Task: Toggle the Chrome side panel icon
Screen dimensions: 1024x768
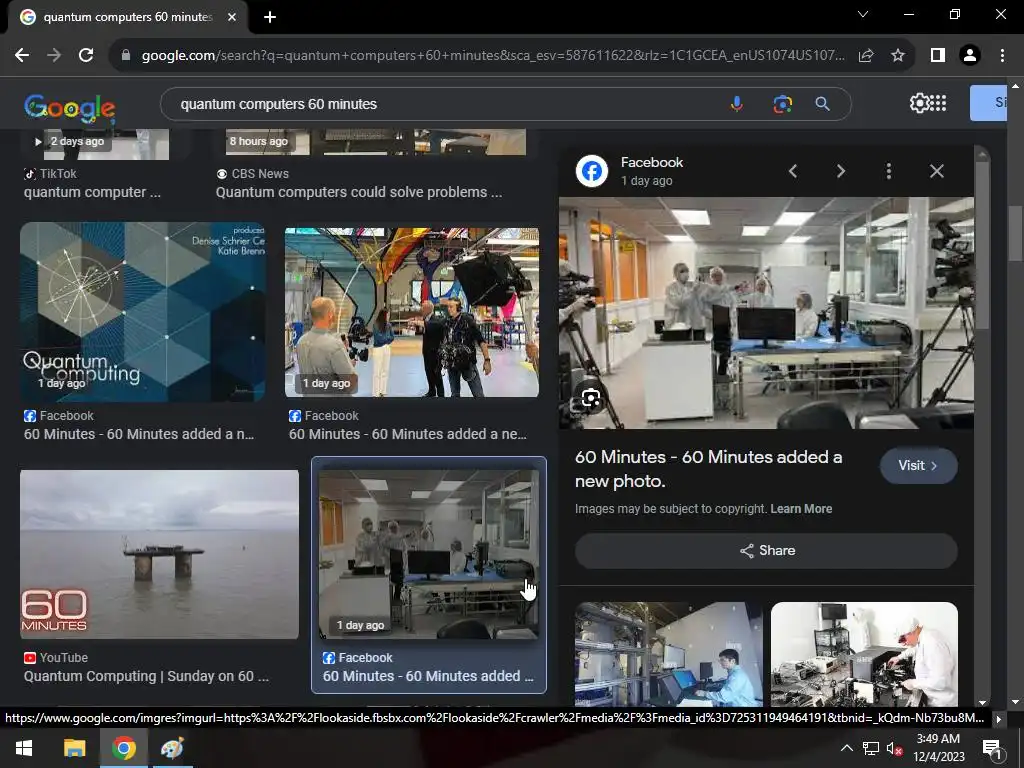Action: [938, 56]
